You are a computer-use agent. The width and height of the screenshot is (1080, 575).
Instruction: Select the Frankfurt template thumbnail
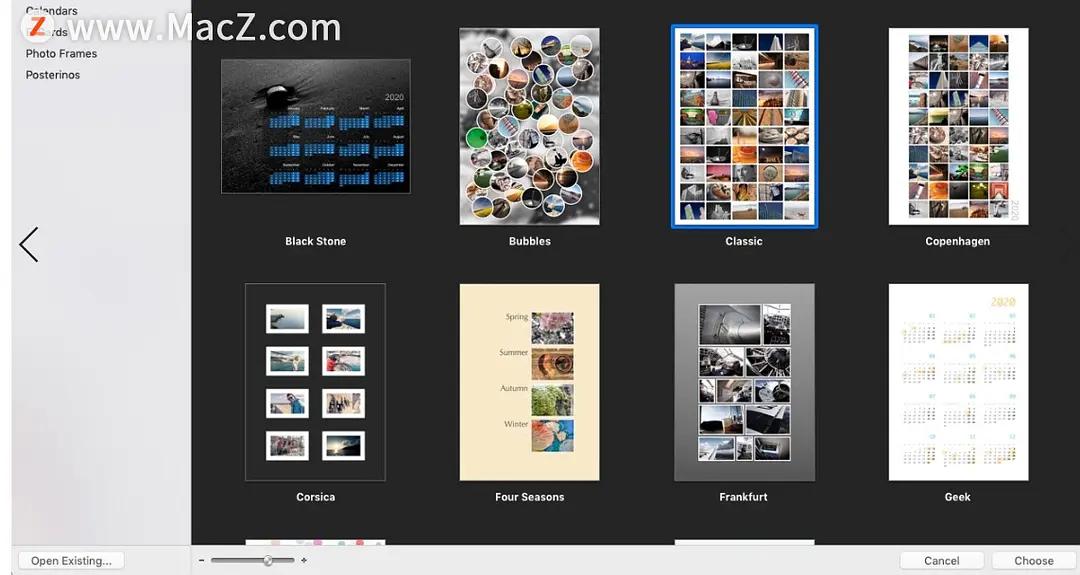click(x=744, y=382)
